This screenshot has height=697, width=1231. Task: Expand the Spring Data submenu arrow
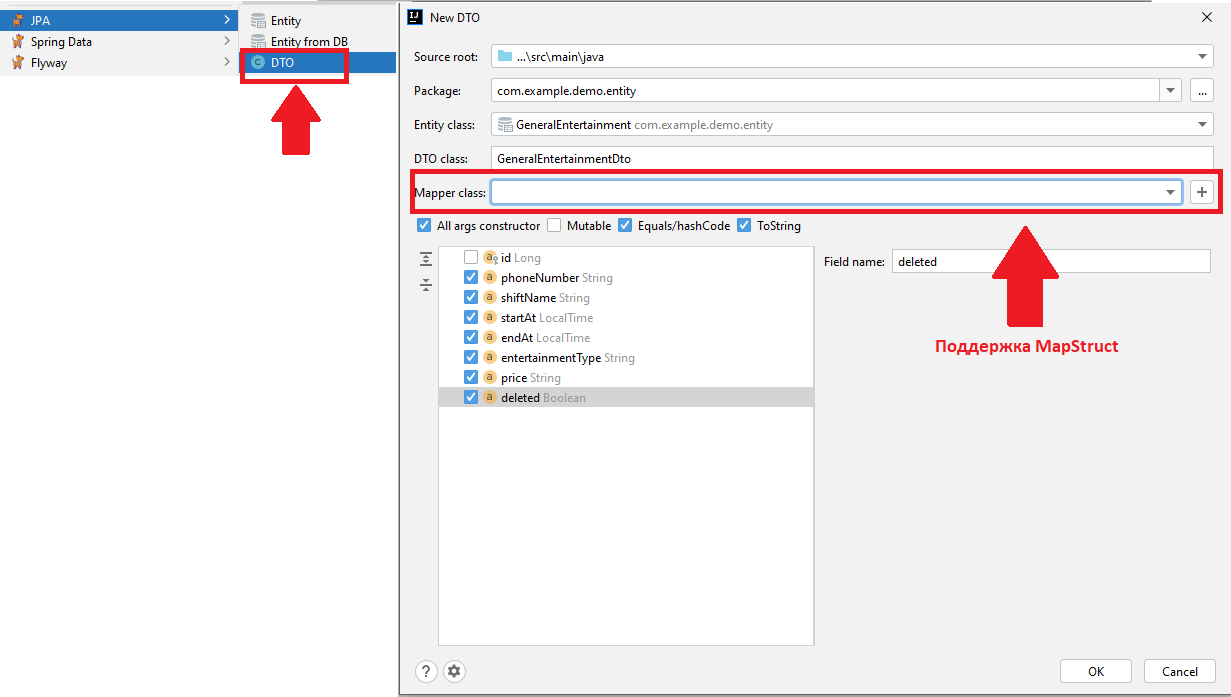[227, 41]
